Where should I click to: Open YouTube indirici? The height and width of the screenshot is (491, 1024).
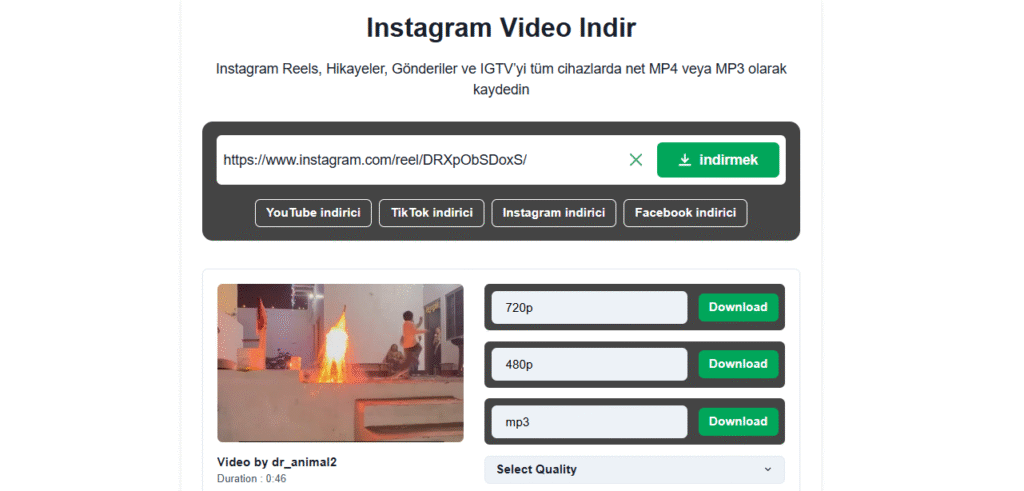tap(313, 213)
